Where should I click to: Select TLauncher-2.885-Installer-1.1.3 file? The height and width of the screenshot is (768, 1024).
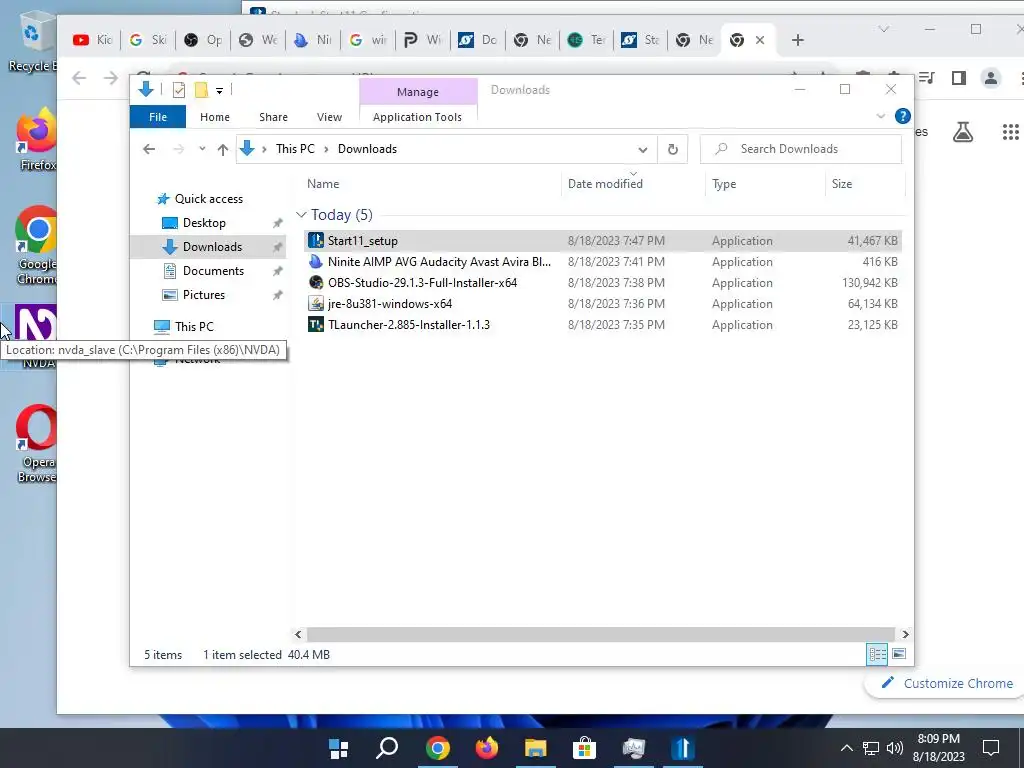point(602,325)
